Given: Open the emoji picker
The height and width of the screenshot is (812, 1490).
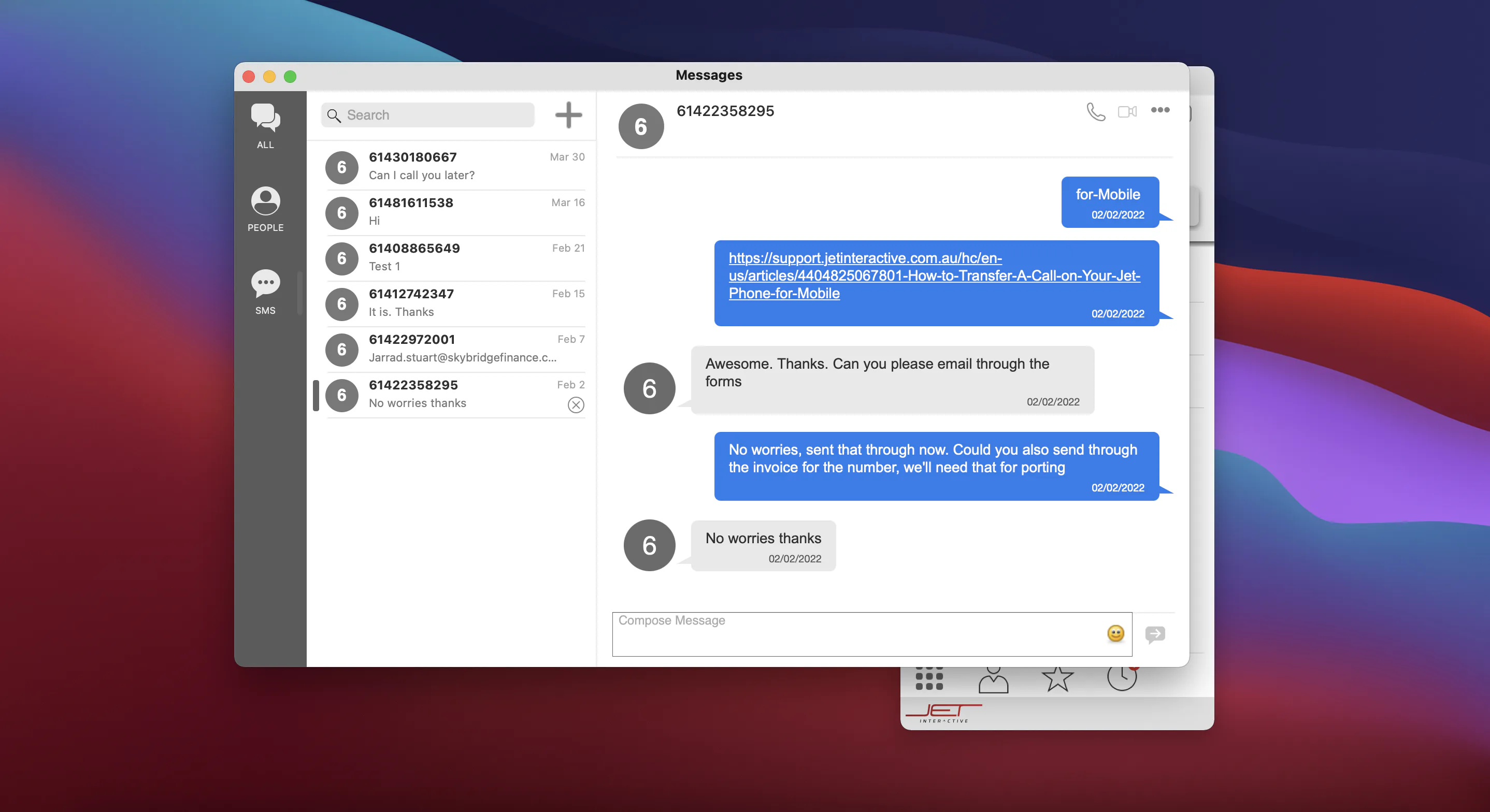Looking at the screenshot, I should point(1115,633).
